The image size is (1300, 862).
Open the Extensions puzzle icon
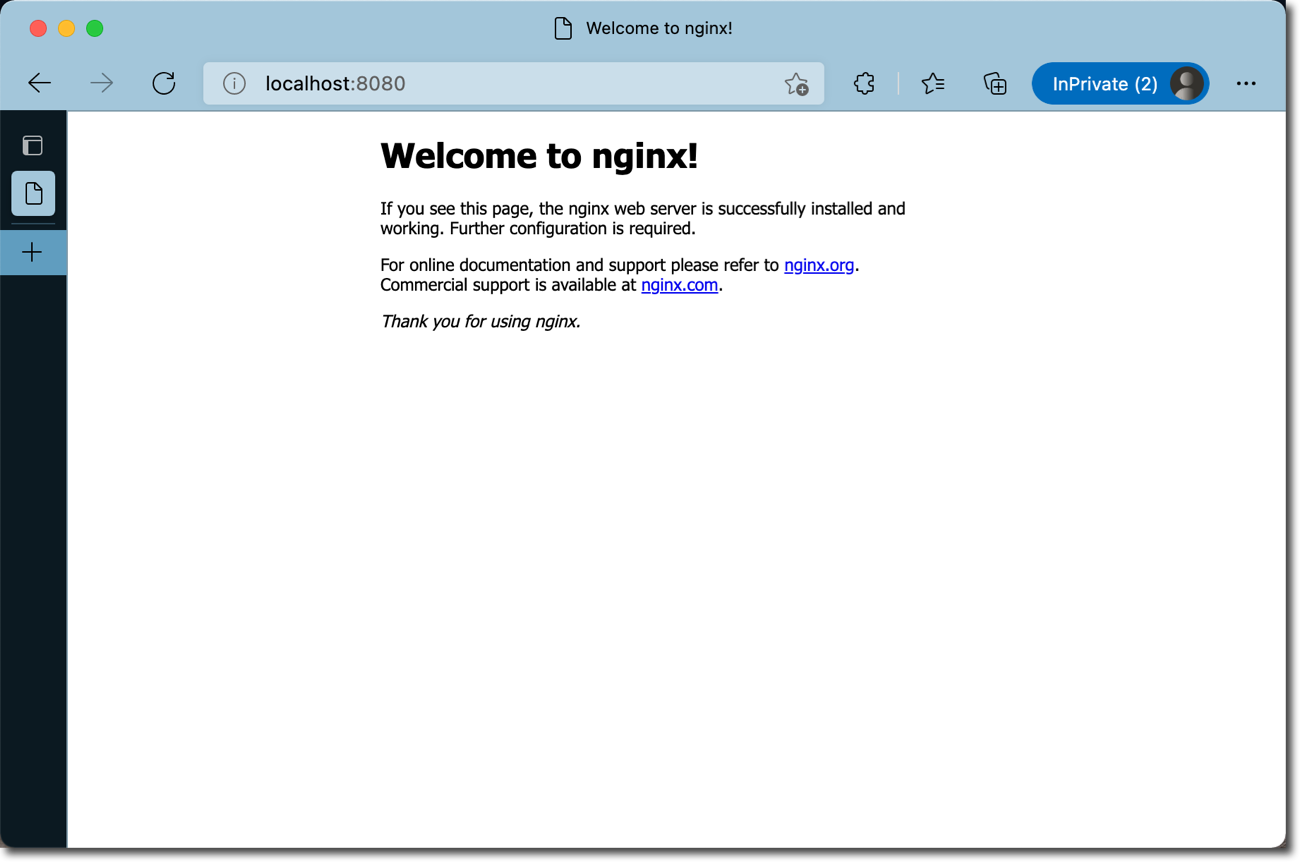tap(864, 84)
